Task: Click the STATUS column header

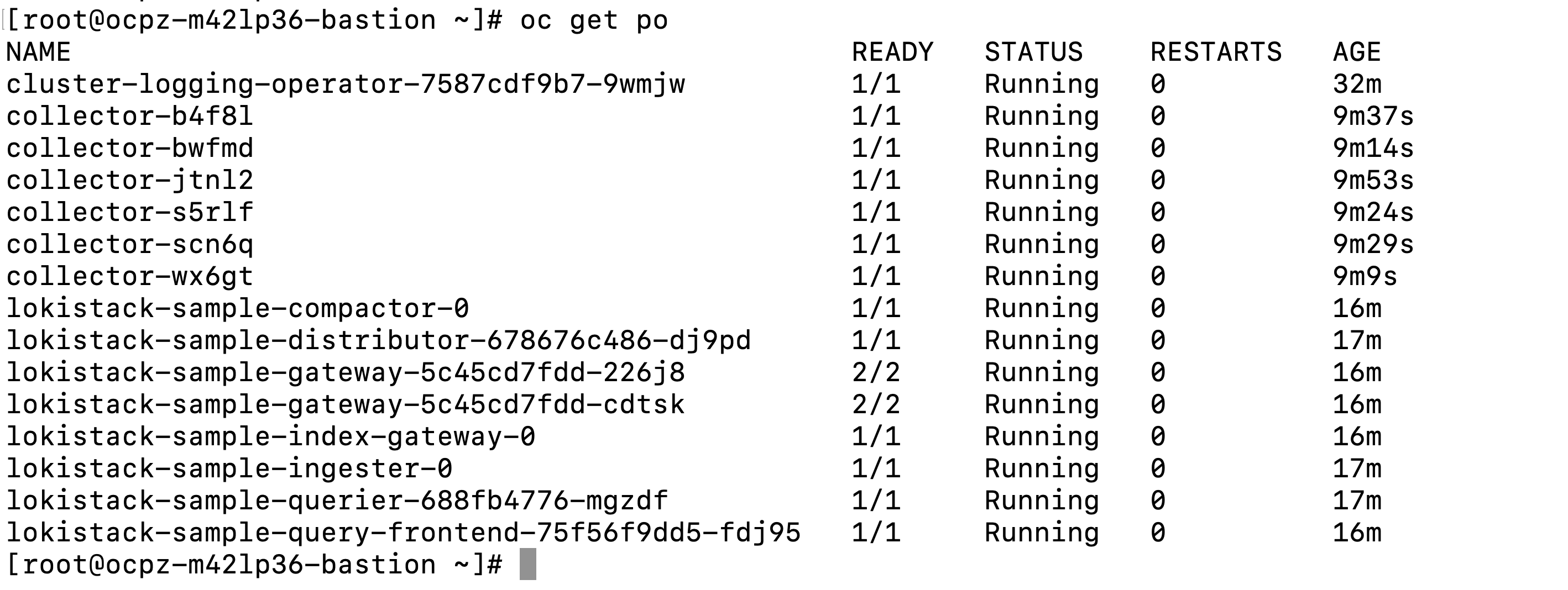Action: 1033,52
